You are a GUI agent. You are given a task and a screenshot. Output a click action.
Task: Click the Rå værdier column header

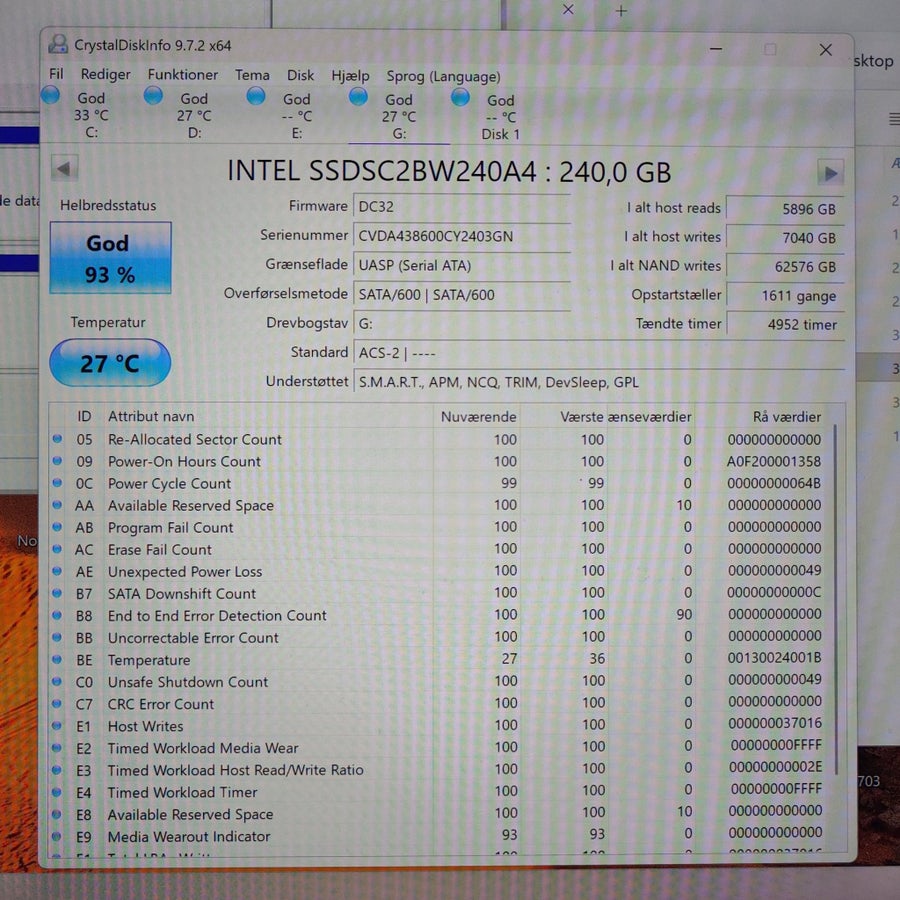786,417
